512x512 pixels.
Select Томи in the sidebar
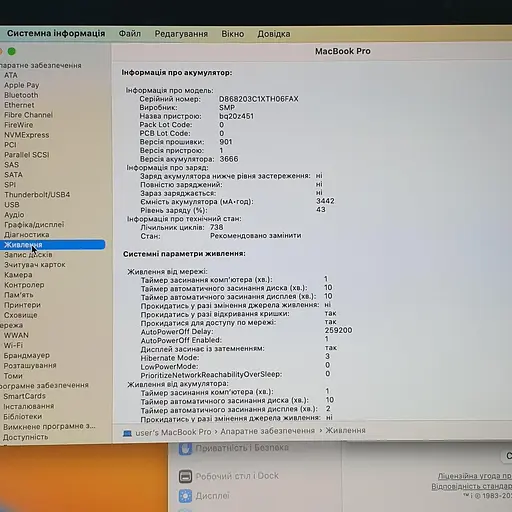click(13, 376)
